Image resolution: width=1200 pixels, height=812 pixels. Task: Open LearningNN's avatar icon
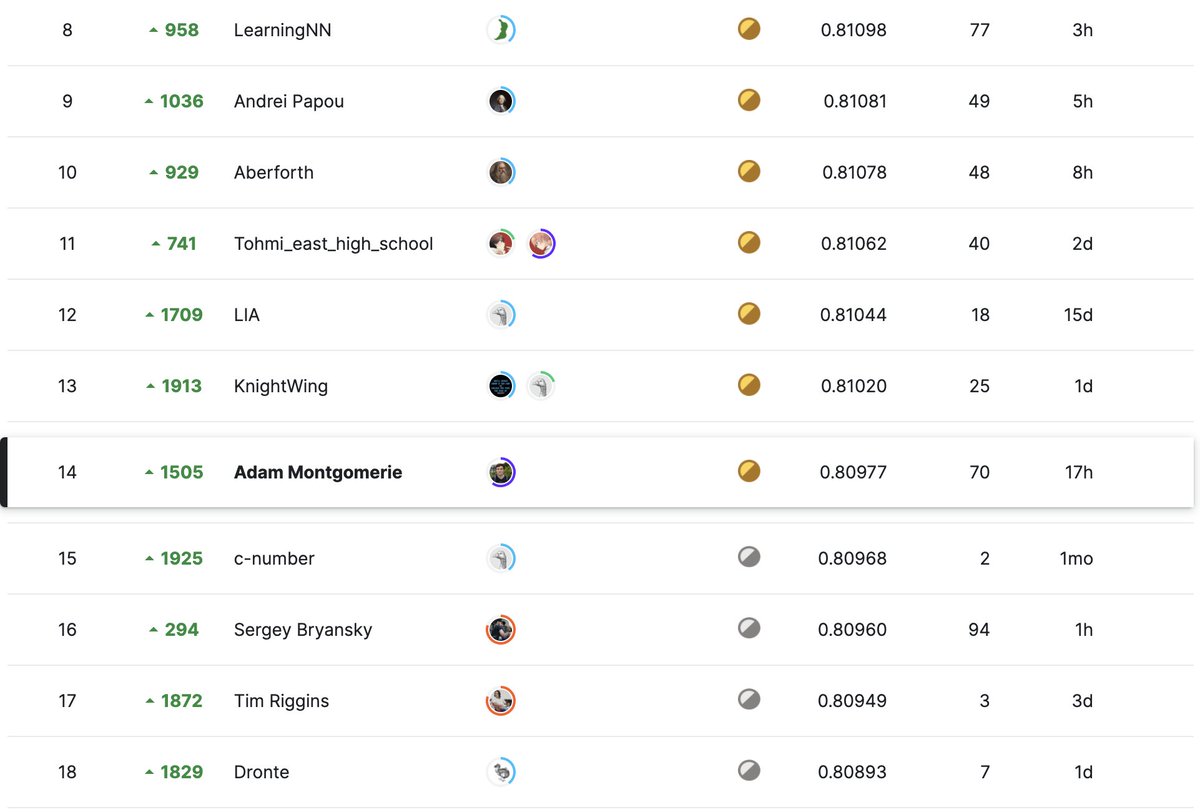pos(501,30)
